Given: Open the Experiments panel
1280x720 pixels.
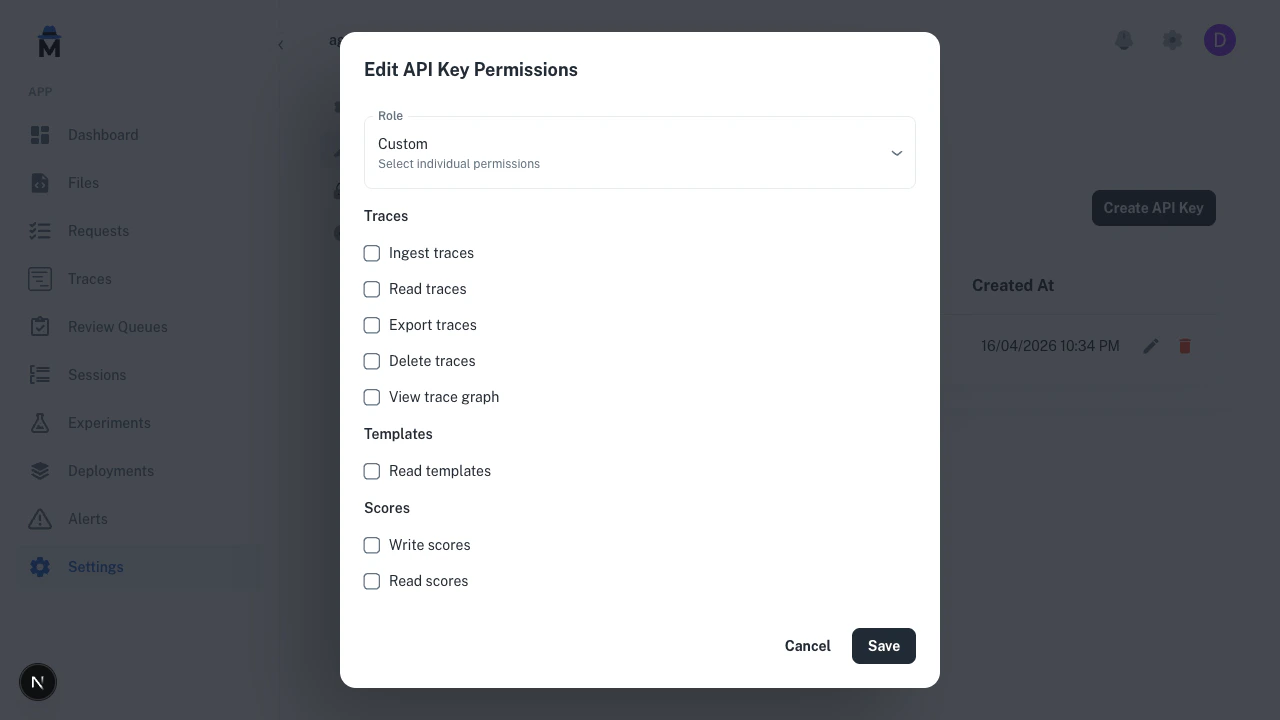Looking at the screenshot, I should point(109,423).
